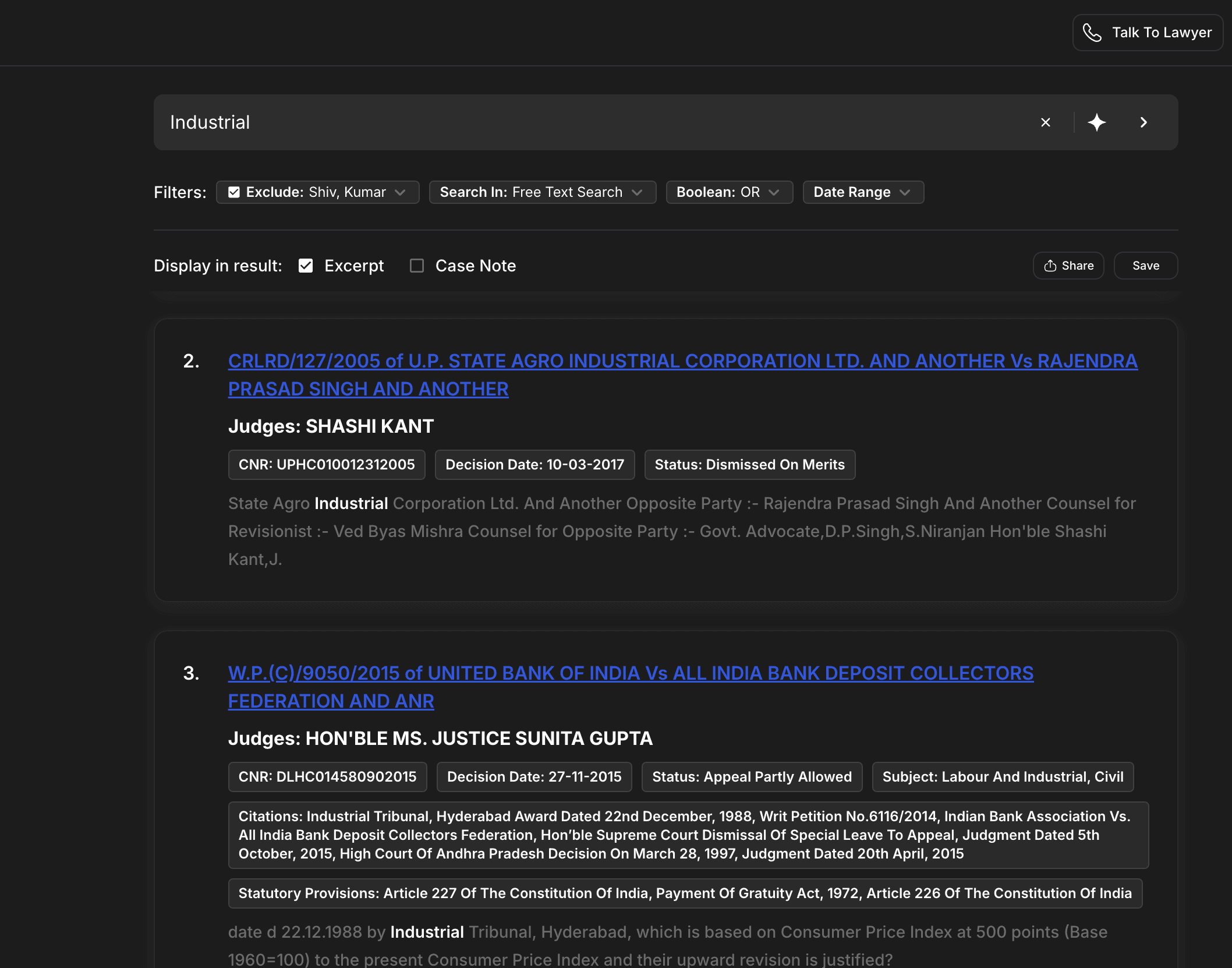Image resolution: width=1232 pixels, height=968 pixels.
Task: Click the 22.12.1988 Industrial Tribunal excerpt
Action: [668, 945]
